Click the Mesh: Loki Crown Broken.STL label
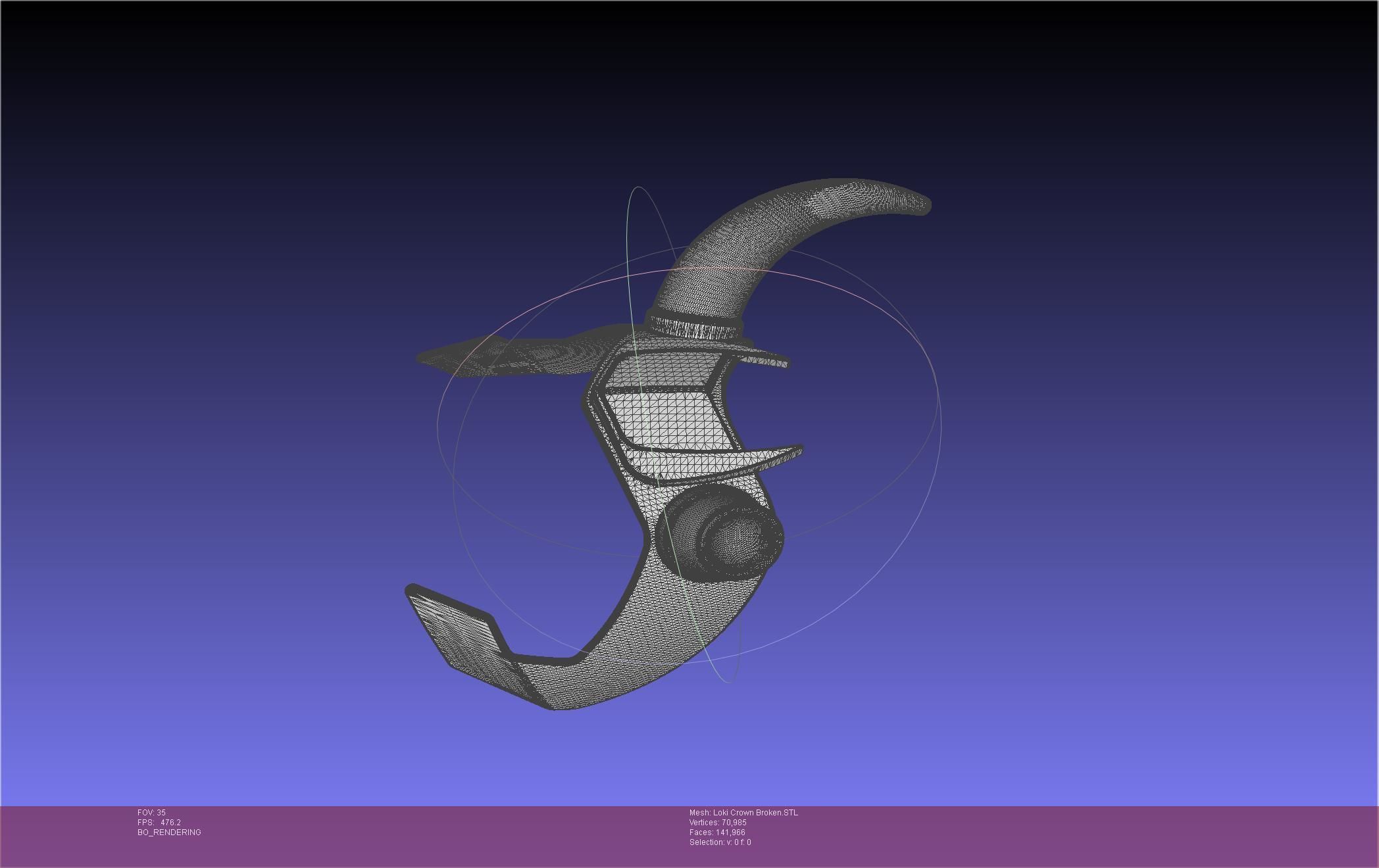The width and height of the screenshot is (1379, 868). pyautogui.click(x=743, y=813)
